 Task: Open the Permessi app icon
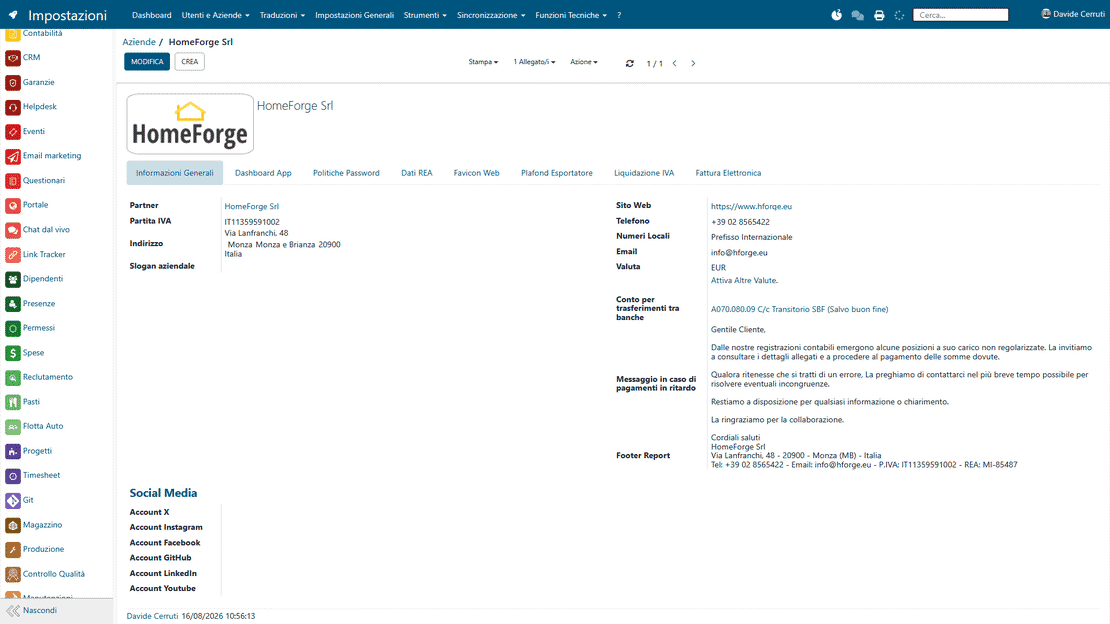coord(13,328)
